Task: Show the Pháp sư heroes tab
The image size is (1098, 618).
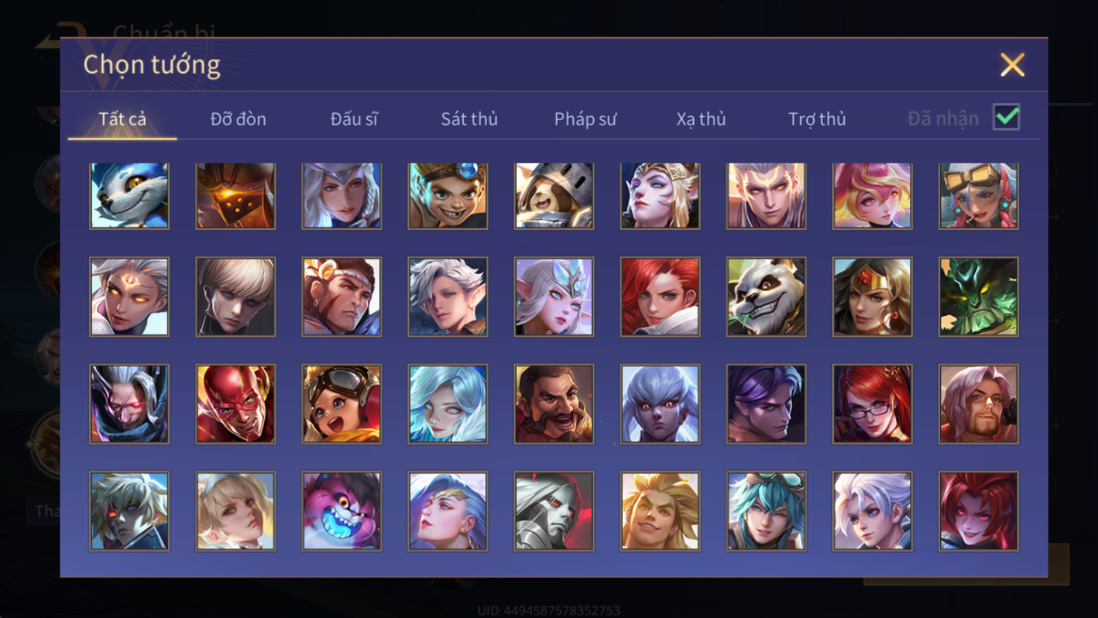Action: pos(585,119)
